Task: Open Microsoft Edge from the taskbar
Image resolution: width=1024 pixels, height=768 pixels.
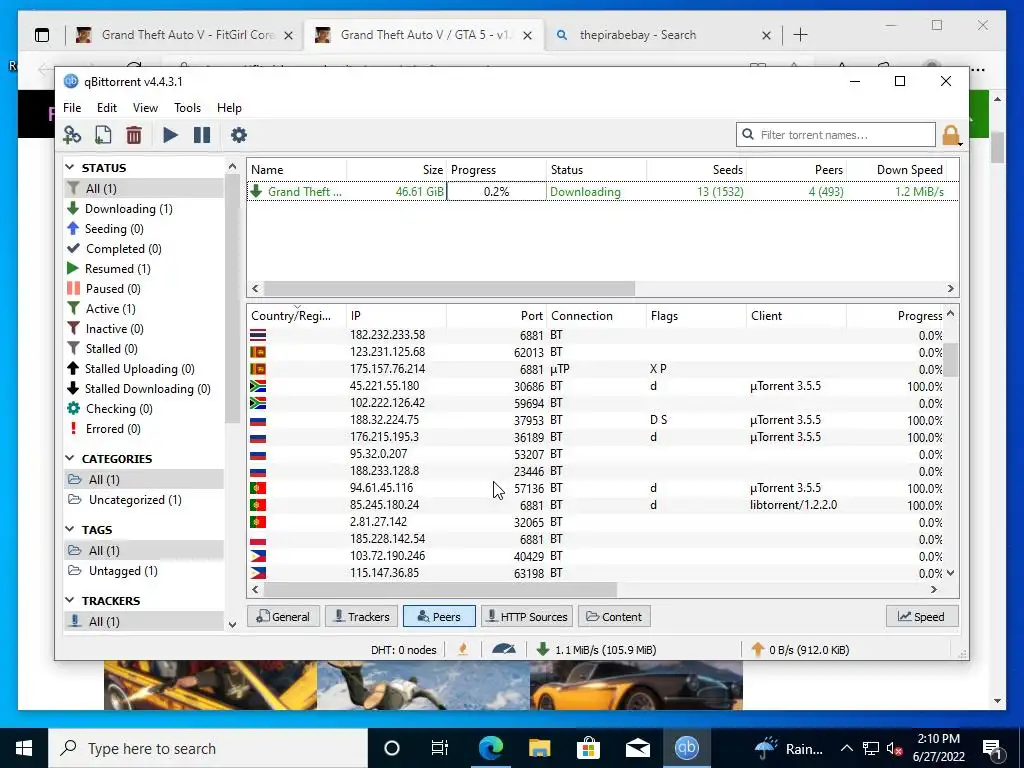Action: [491, 748]
